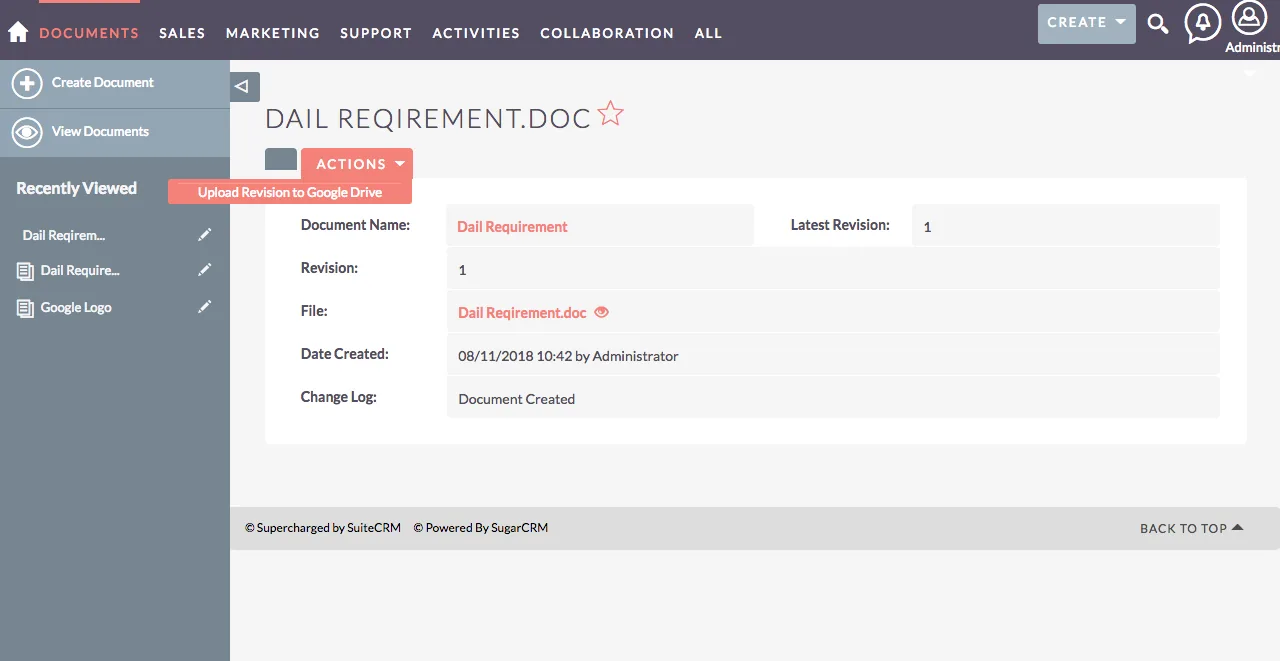The image size is (1280, 661).
Task: Click the Supercharged by SuiteCRM footer text
Action: pyautogui.click(x=323, y=528)
